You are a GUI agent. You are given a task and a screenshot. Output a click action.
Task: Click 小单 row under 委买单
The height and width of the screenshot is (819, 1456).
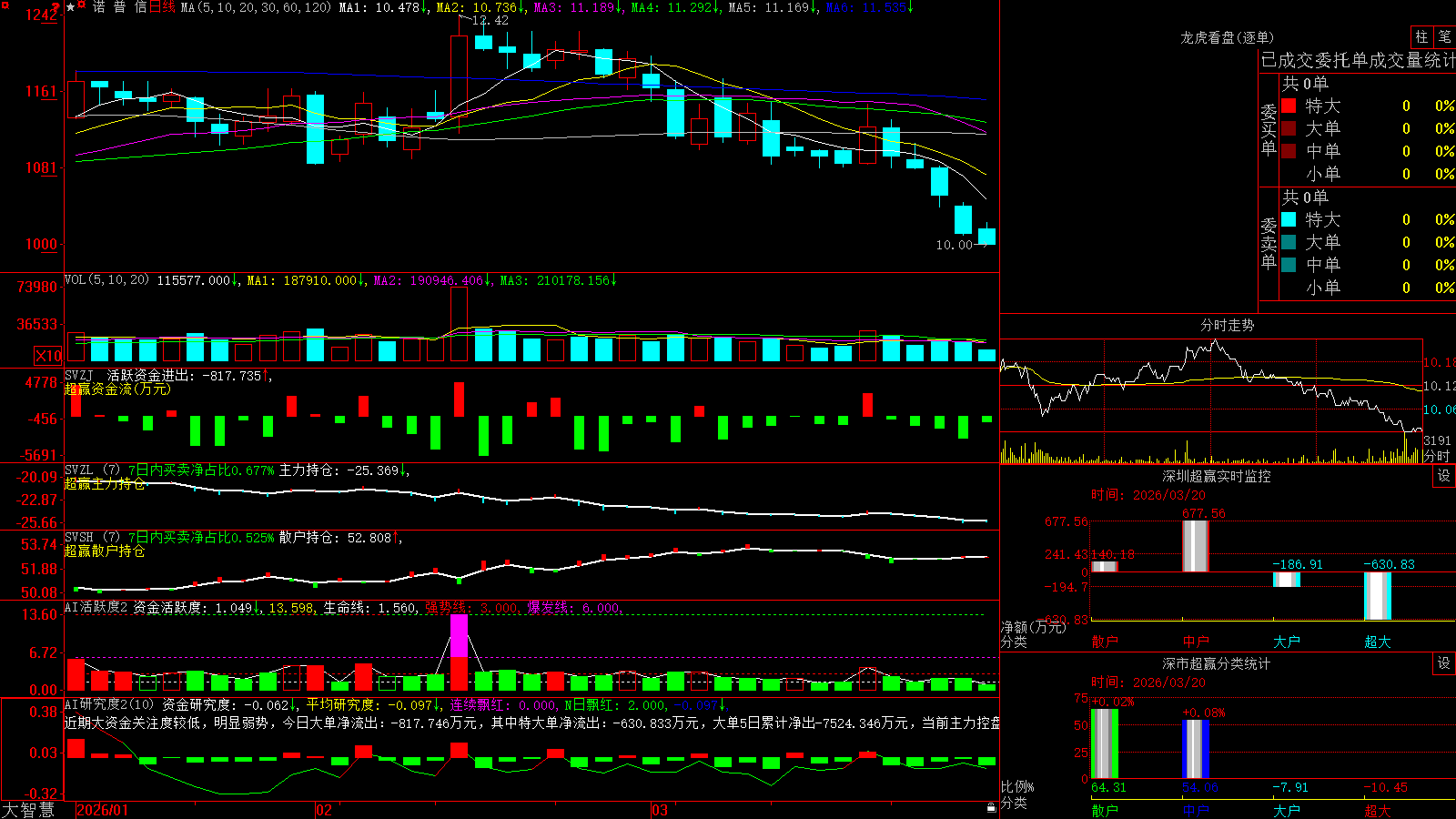(1369, 174)
